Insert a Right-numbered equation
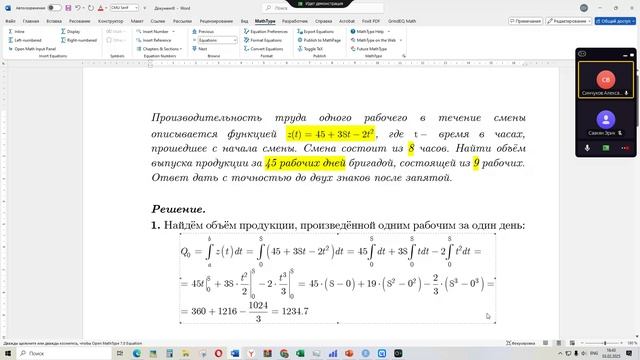The image size is (640, 360). click(79, 40)
